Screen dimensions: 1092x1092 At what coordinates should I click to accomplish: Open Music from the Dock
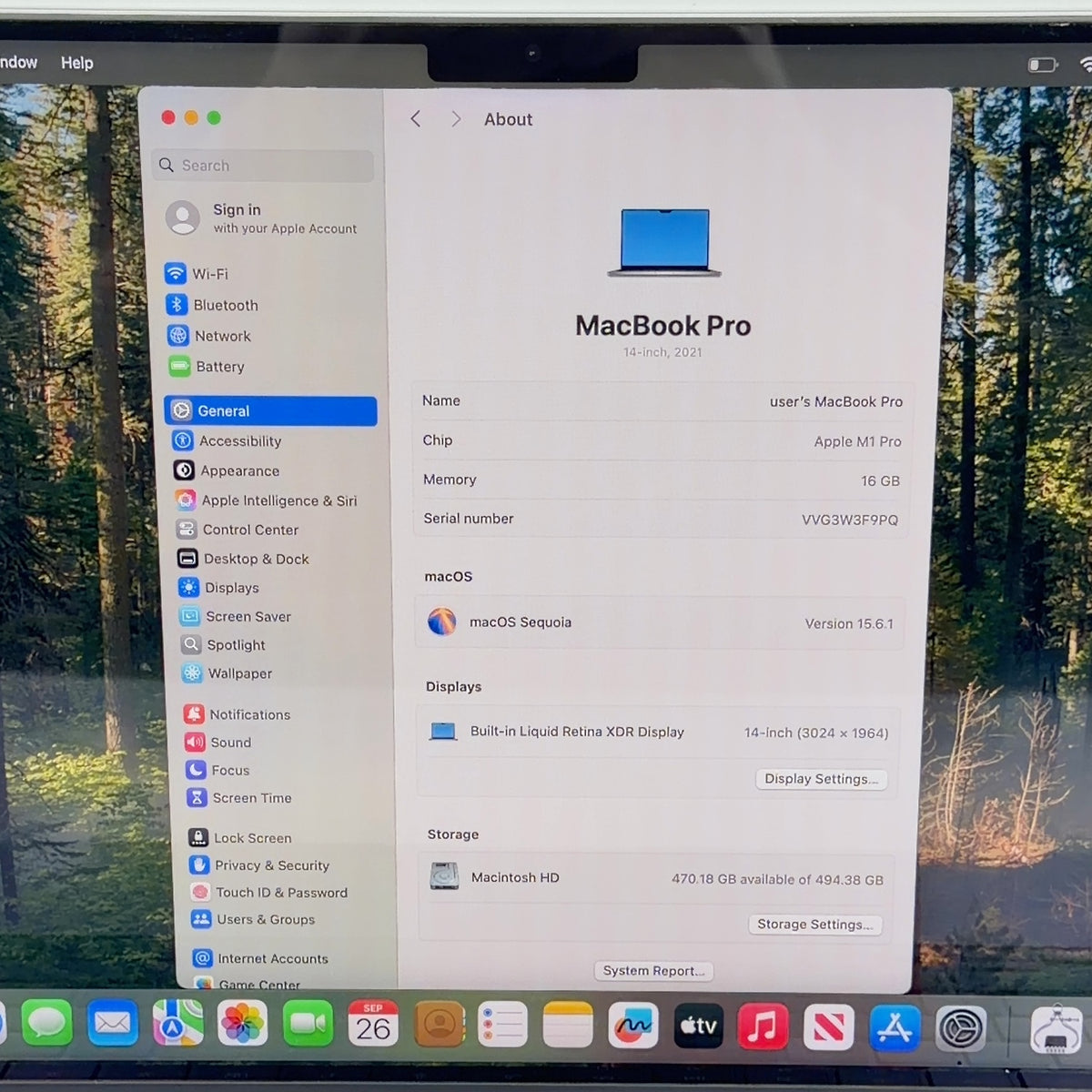click(x=763, y=1027)
